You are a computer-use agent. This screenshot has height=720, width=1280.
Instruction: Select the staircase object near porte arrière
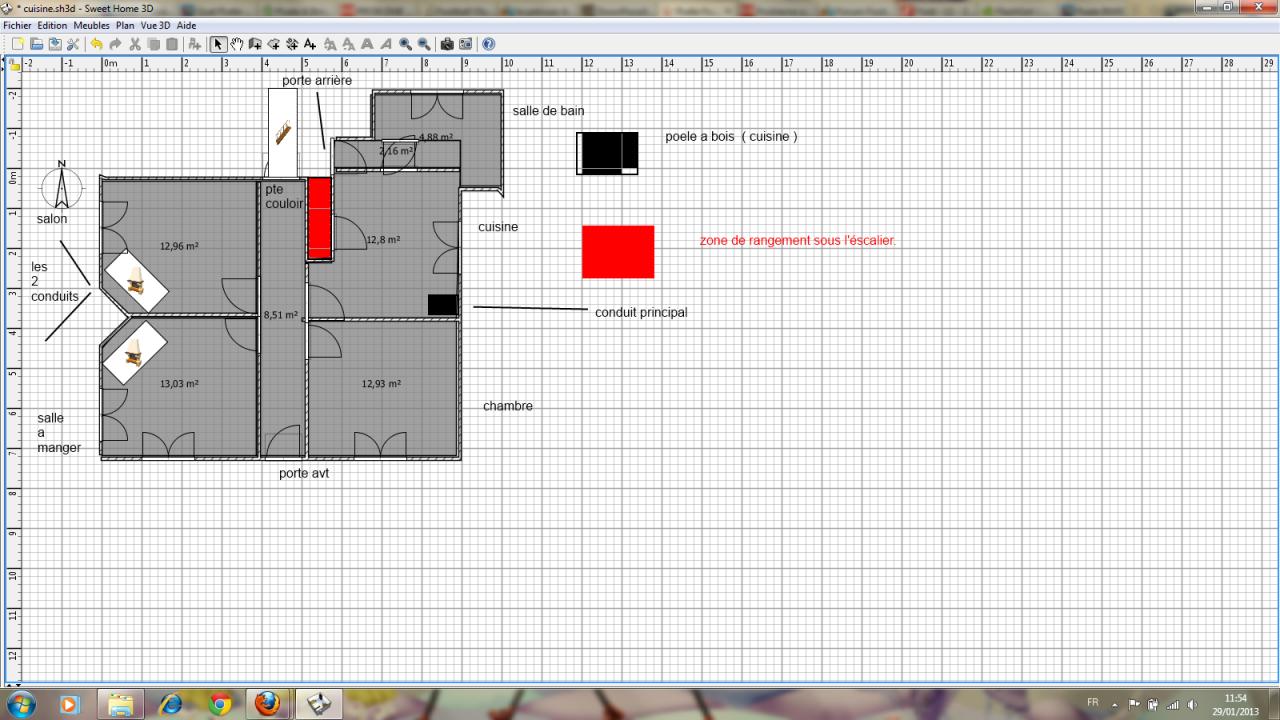tap(283, 133)
